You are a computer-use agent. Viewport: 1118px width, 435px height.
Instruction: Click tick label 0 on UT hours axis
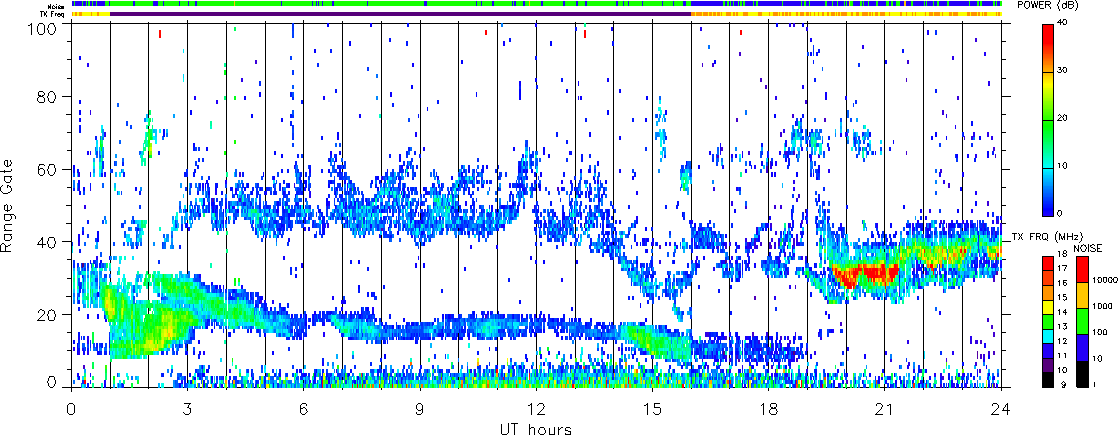coord(71,411)
